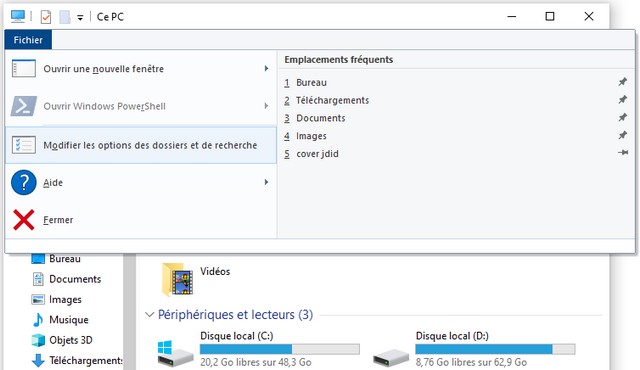Click the red X Fermer icon
This screenshot has height=370, width=640.
pos(24,220)
